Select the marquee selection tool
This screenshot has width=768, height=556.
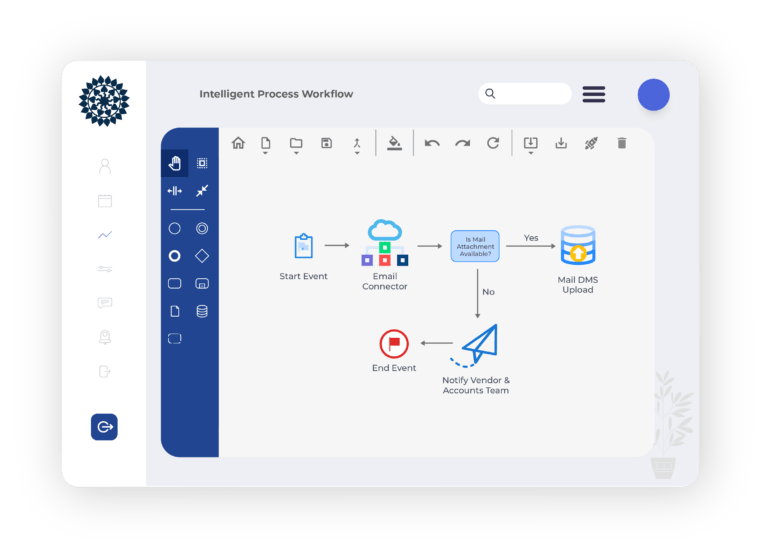[x=202, y=163]
